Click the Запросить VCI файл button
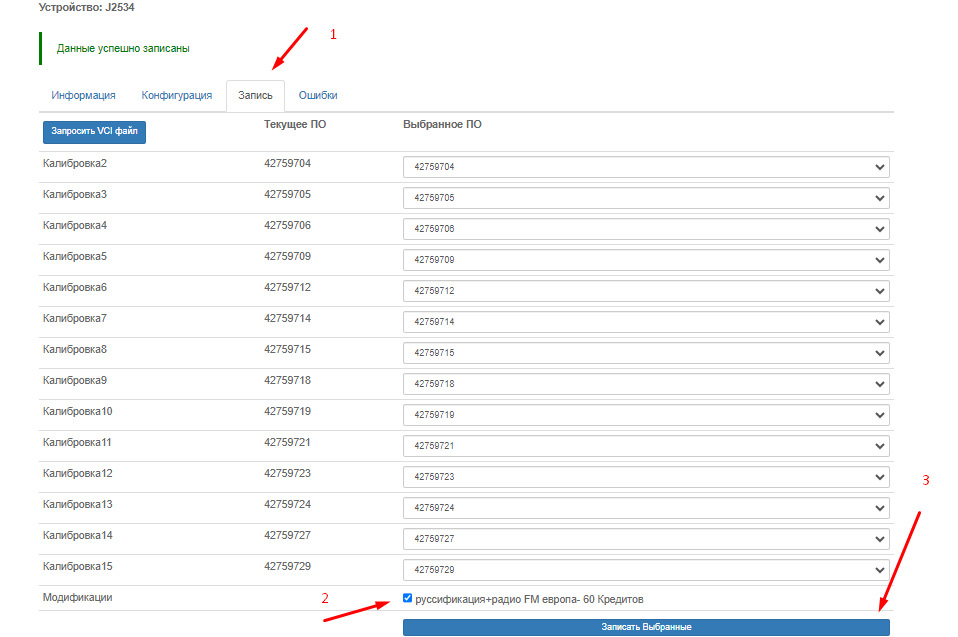The image size is (958, 637). [94, 131]
